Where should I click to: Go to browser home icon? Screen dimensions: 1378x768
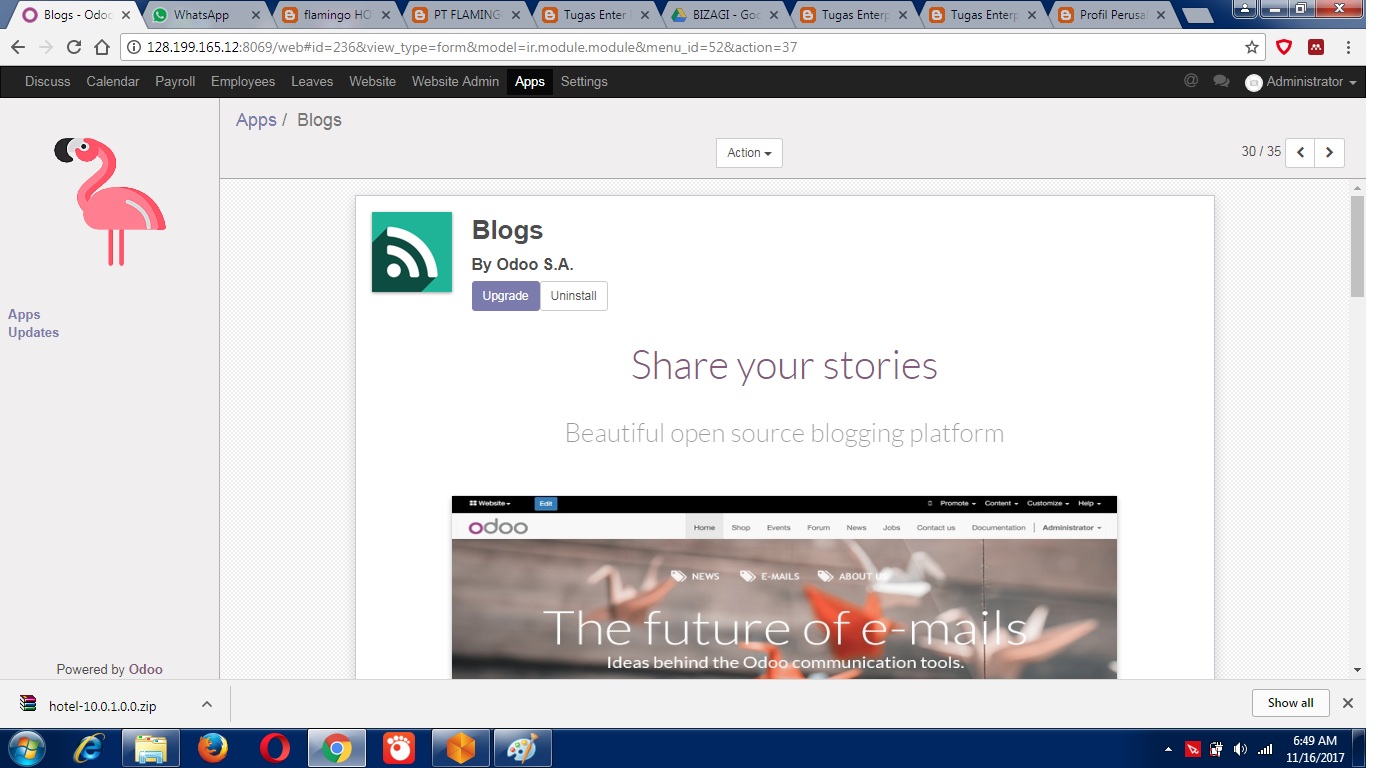(x=102, y=47)
